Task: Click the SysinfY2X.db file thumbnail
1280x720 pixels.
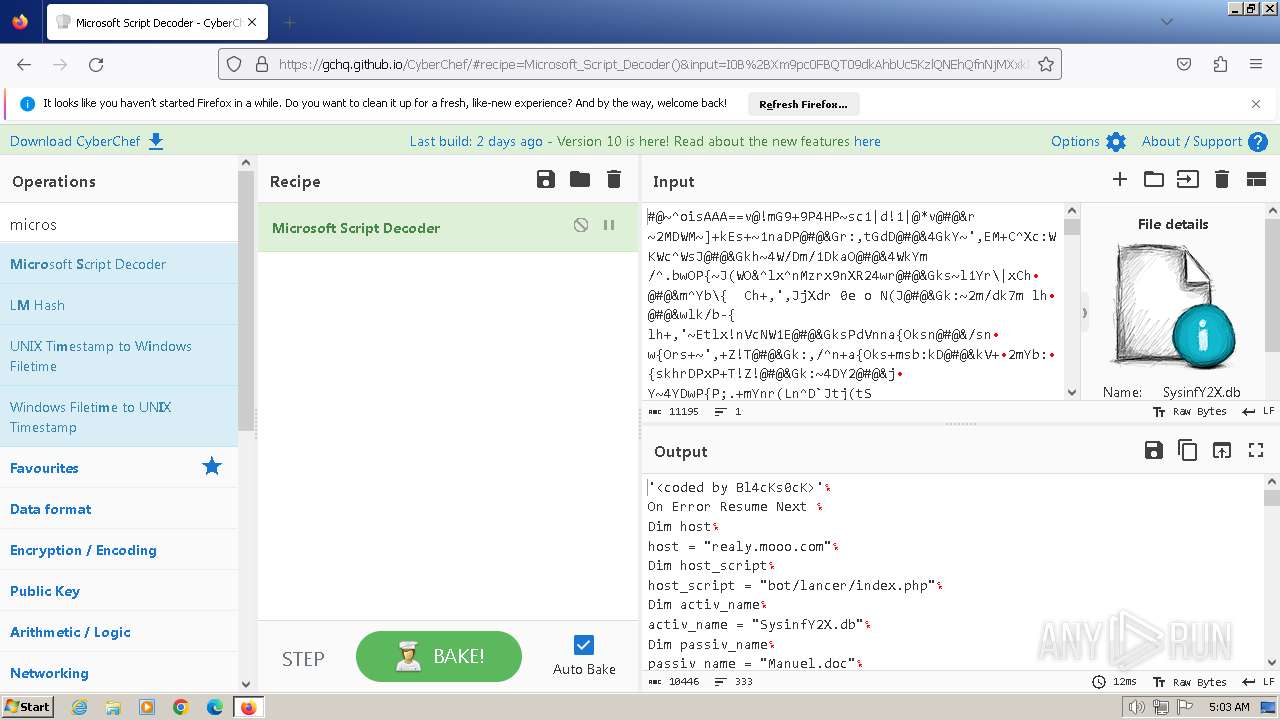Action: 1175,308
